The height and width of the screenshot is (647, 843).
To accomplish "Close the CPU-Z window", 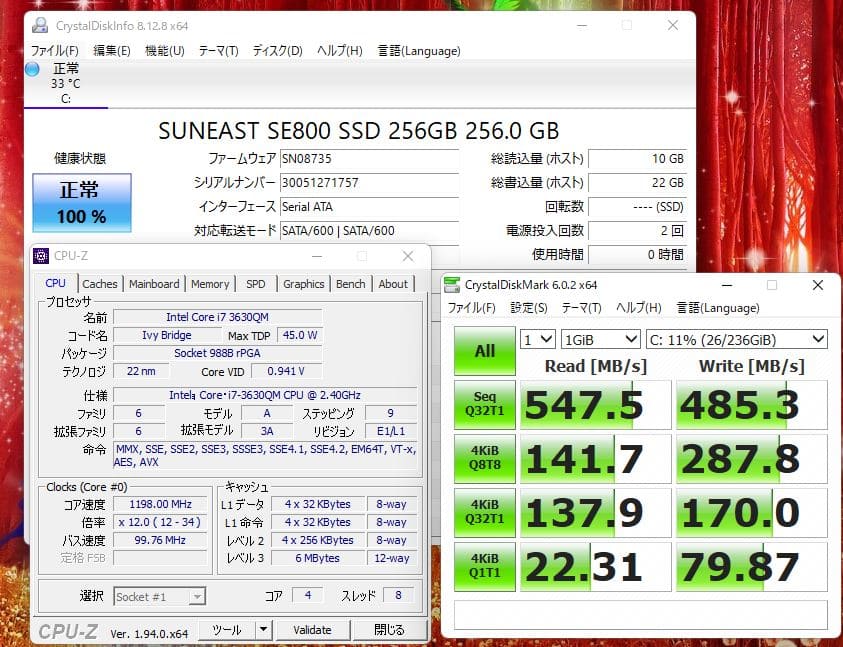I will tap(408, 256).
